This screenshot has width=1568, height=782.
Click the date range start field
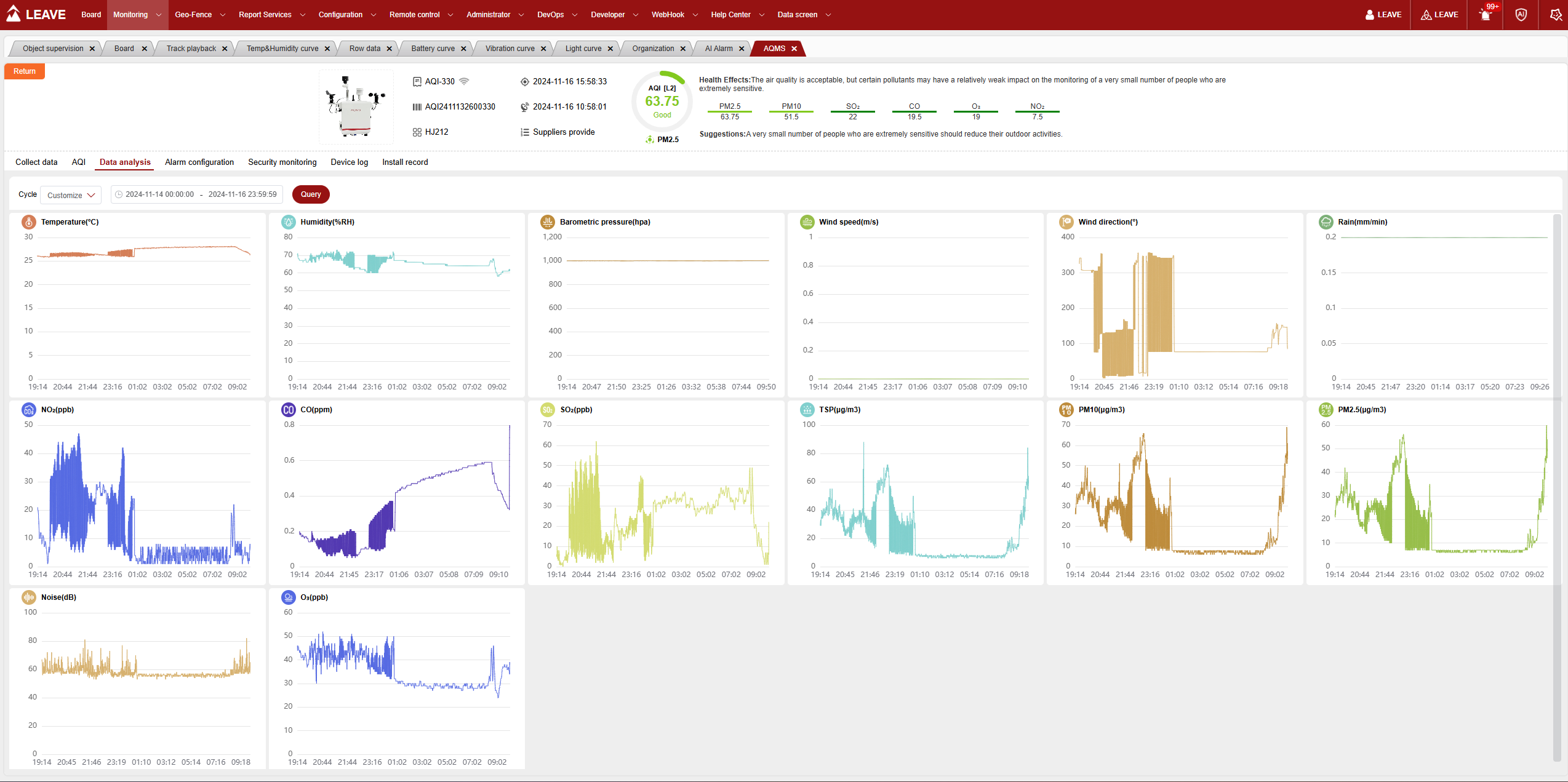(159, 194)
